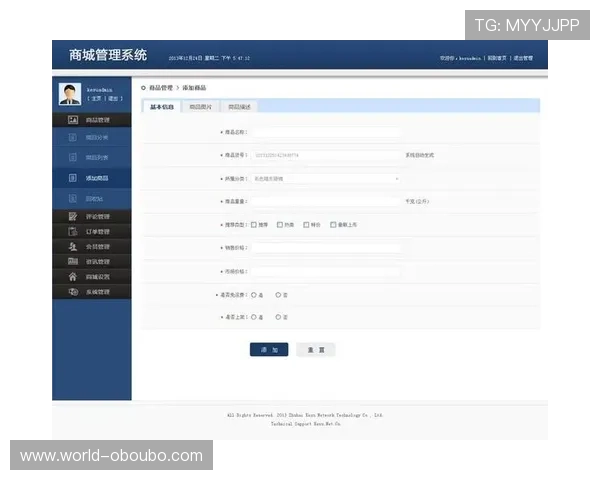Open 会员管理 via its person icon
The image size is (600, 480).
(73, 247)
